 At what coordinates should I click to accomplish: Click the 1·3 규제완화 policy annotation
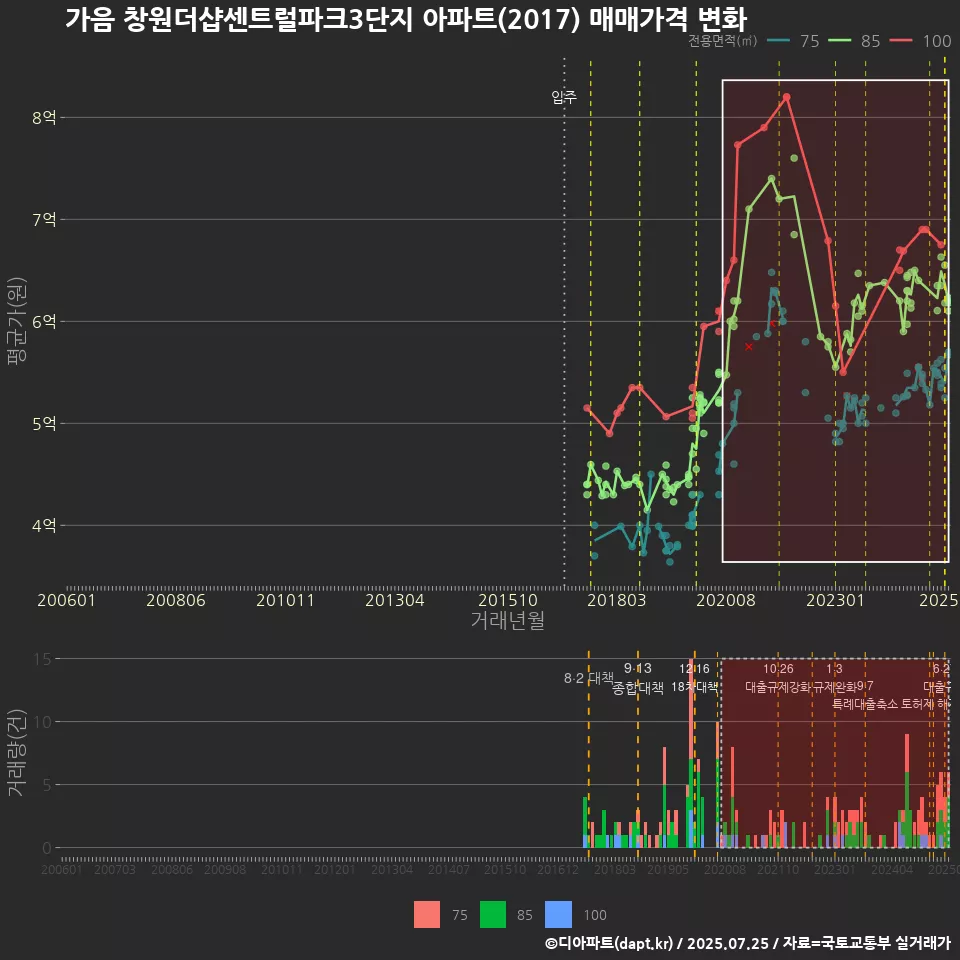point(834,678)
